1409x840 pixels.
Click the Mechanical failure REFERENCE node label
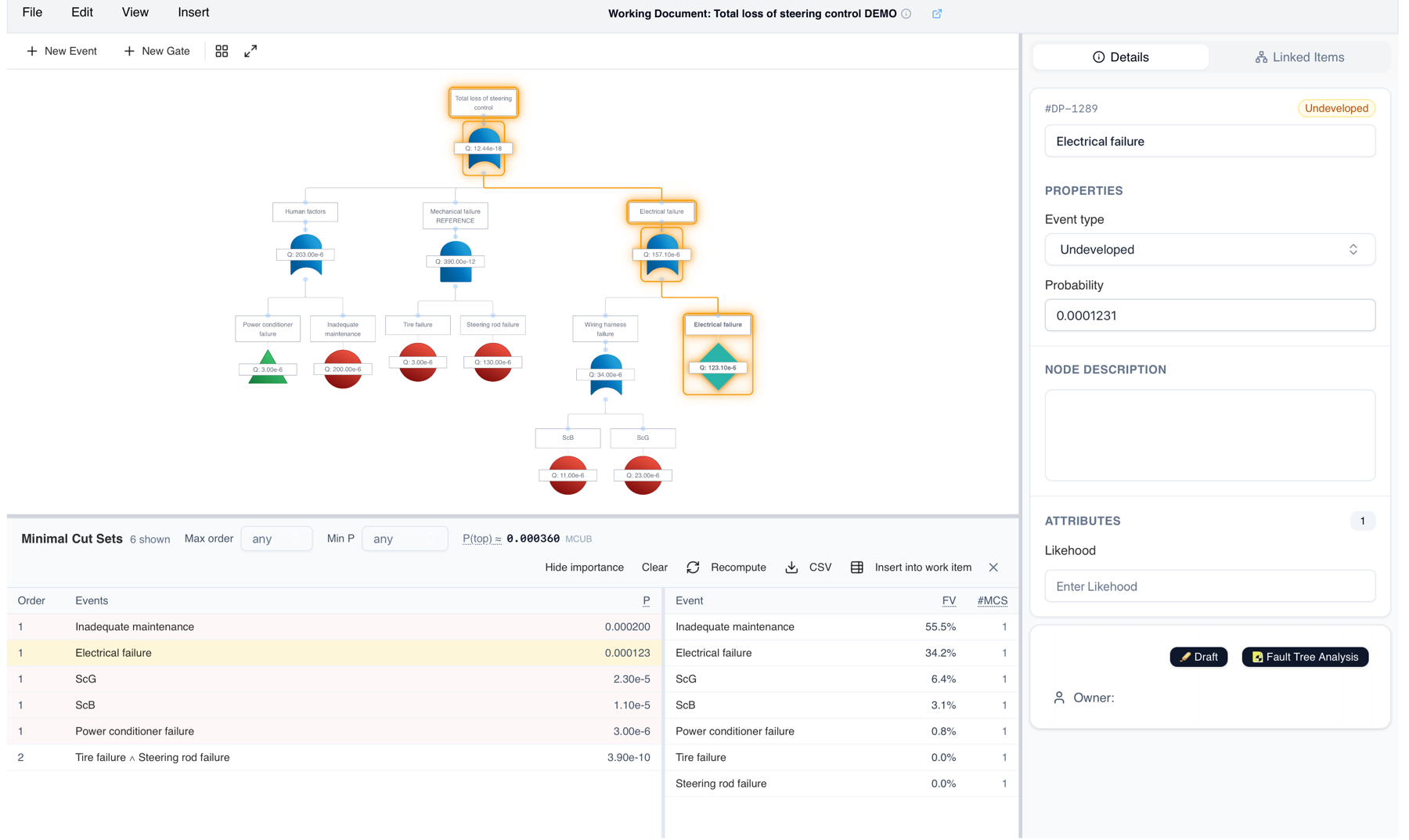[x=456, y=216]
